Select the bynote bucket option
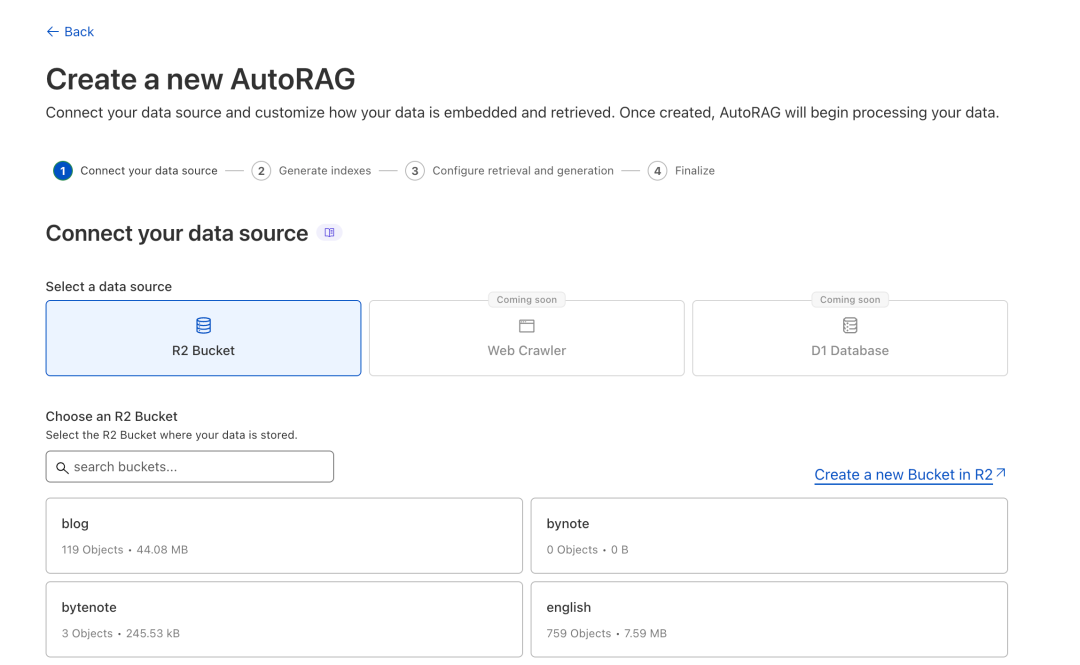1080x665 pixels. 768,535
